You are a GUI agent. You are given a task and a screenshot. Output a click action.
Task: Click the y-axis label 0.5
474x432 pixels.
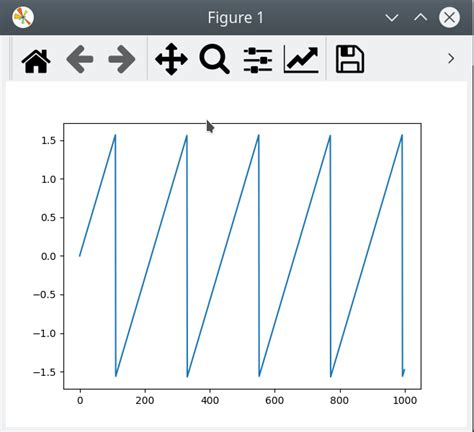click(48, 218)
